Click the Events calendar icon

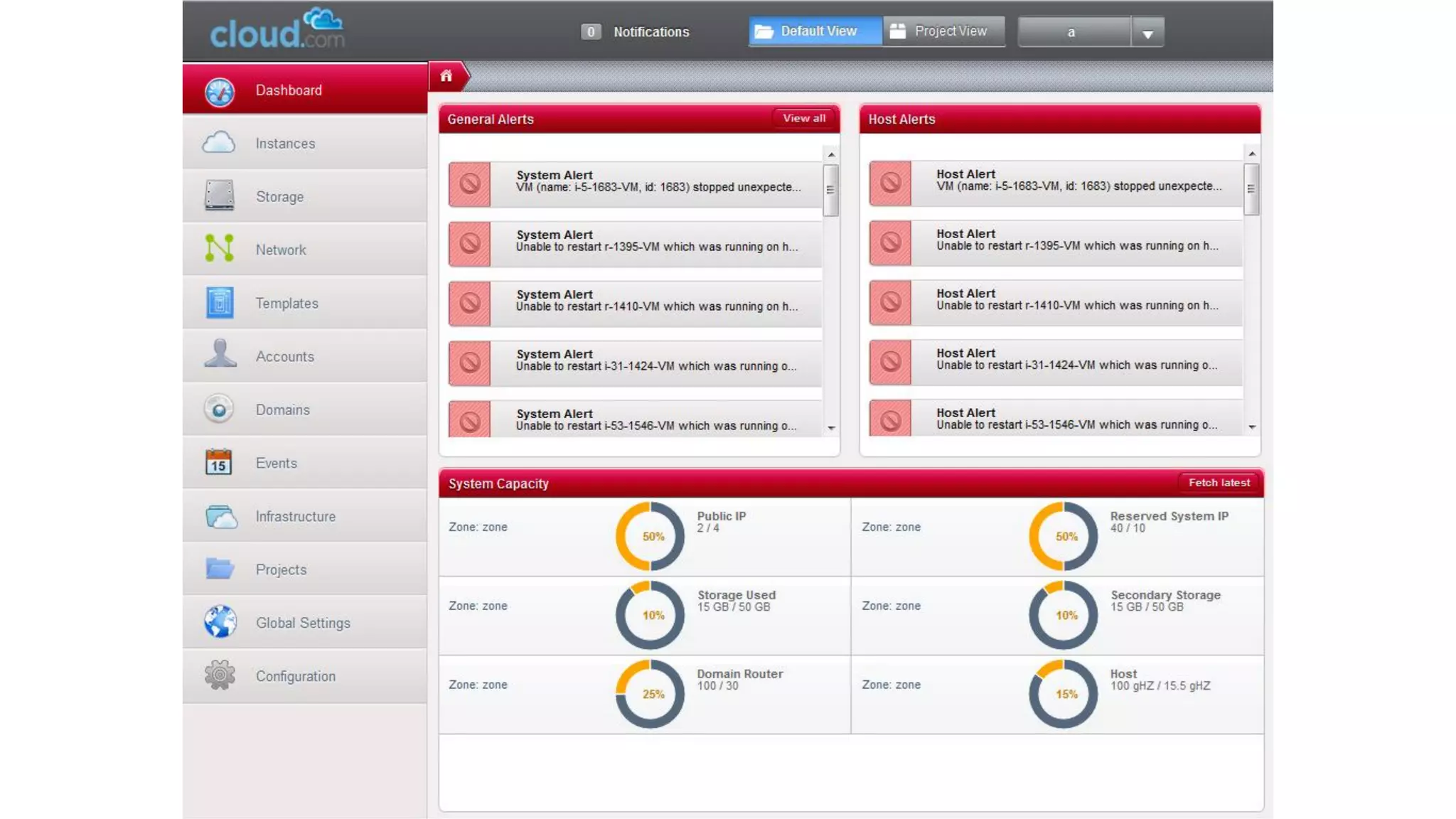coord(219,462)
